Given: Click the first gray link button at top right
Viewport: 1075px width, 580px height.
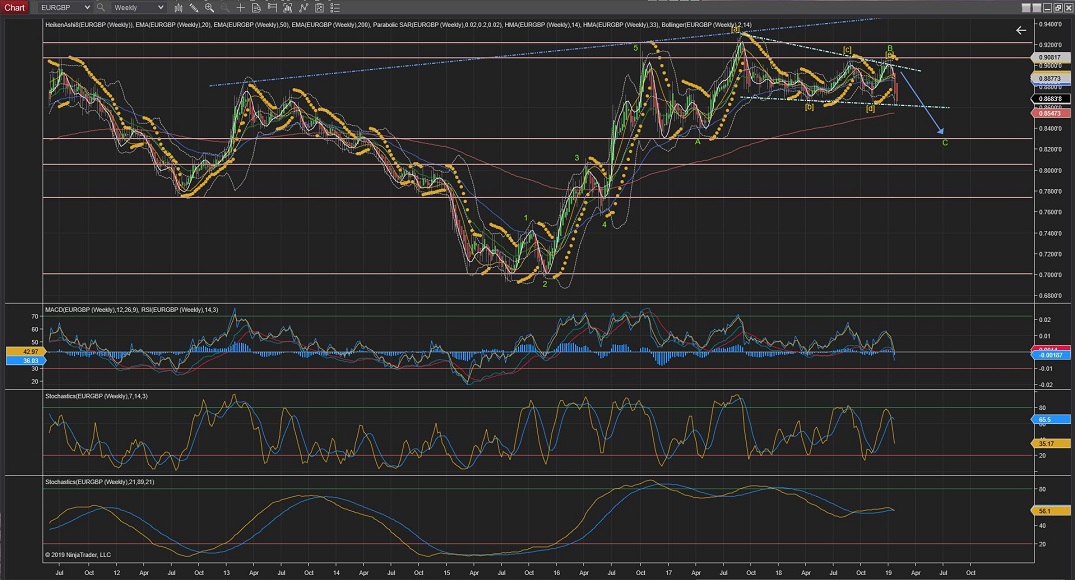Looking at the screenshot, I should point(1026,8).
